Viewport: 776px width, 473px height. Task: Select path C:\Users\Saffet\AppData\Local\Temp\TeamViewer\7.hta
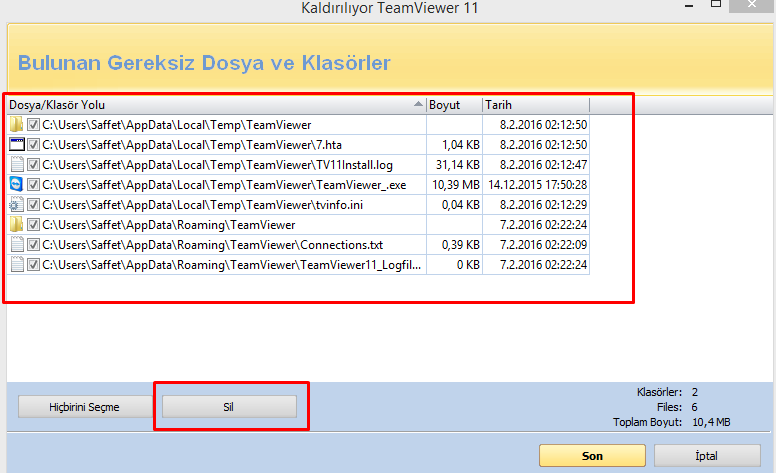tap(192, 145)
